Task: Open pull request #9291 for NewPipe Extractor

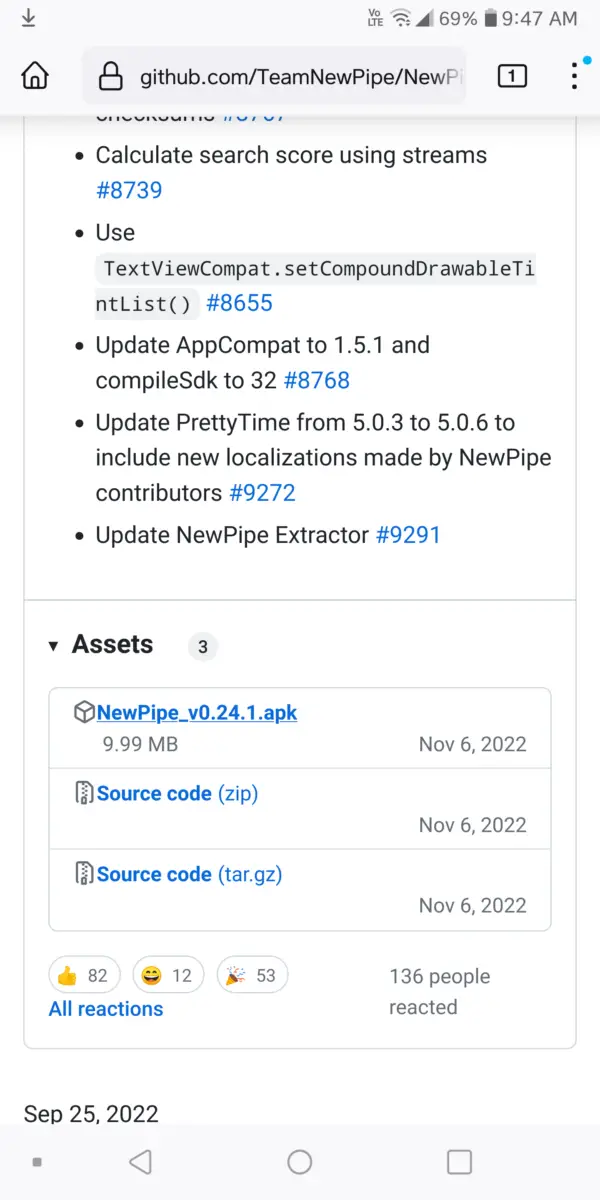Action: [x=408, y=535]
